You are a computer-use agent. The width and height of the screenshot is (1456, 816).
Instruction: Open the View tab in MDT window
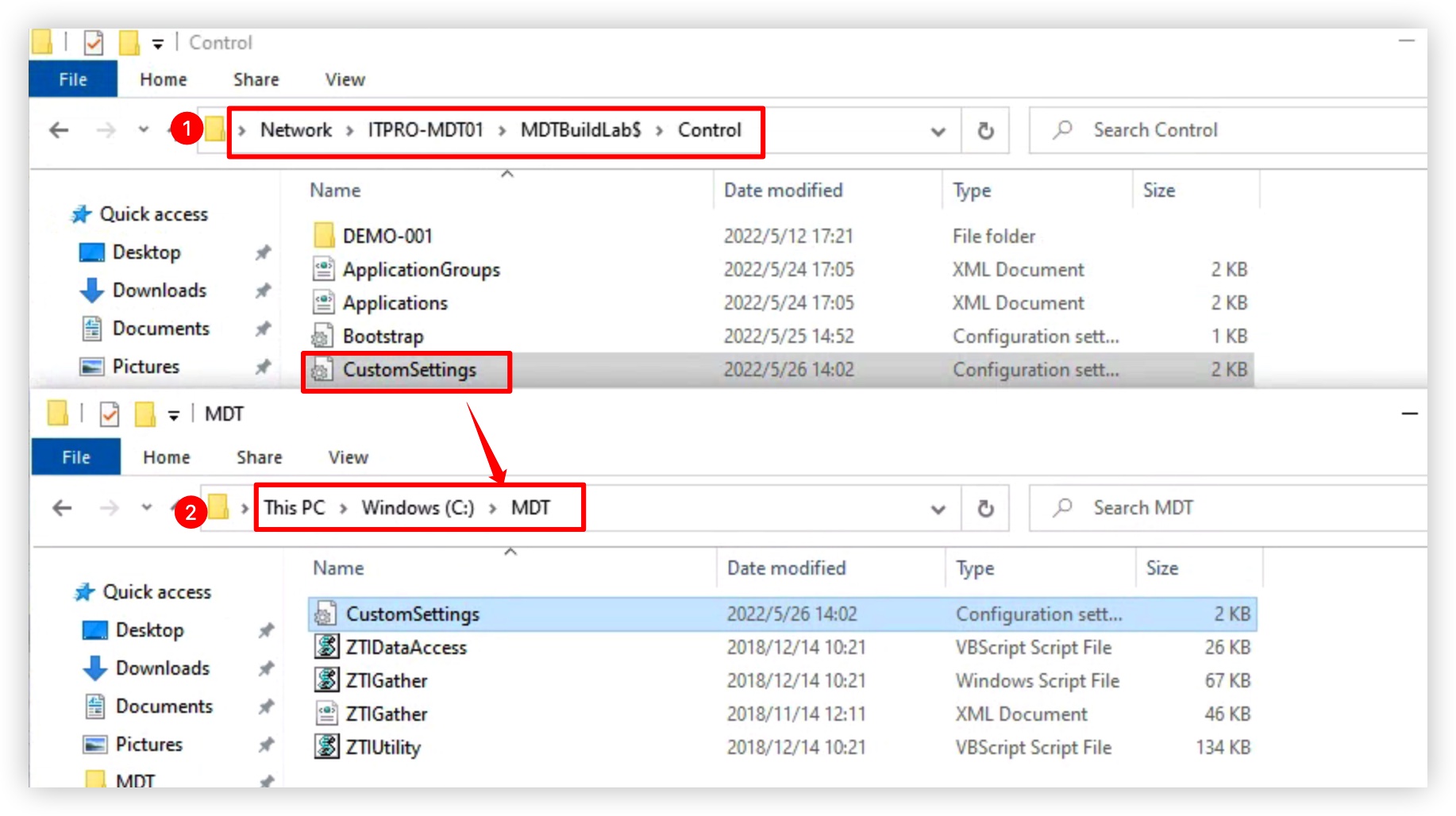coord(349,457)
